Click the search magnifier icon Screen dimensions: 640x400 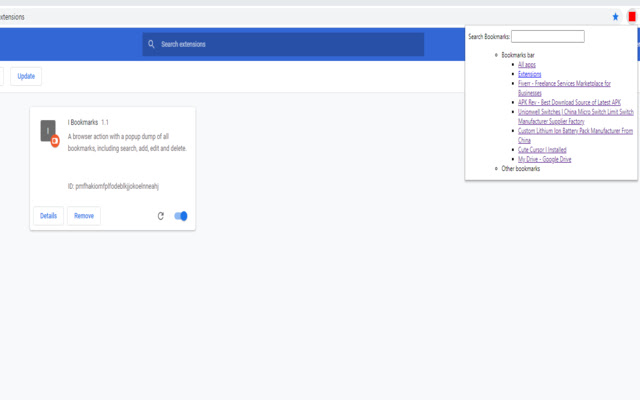pos(151,44)
